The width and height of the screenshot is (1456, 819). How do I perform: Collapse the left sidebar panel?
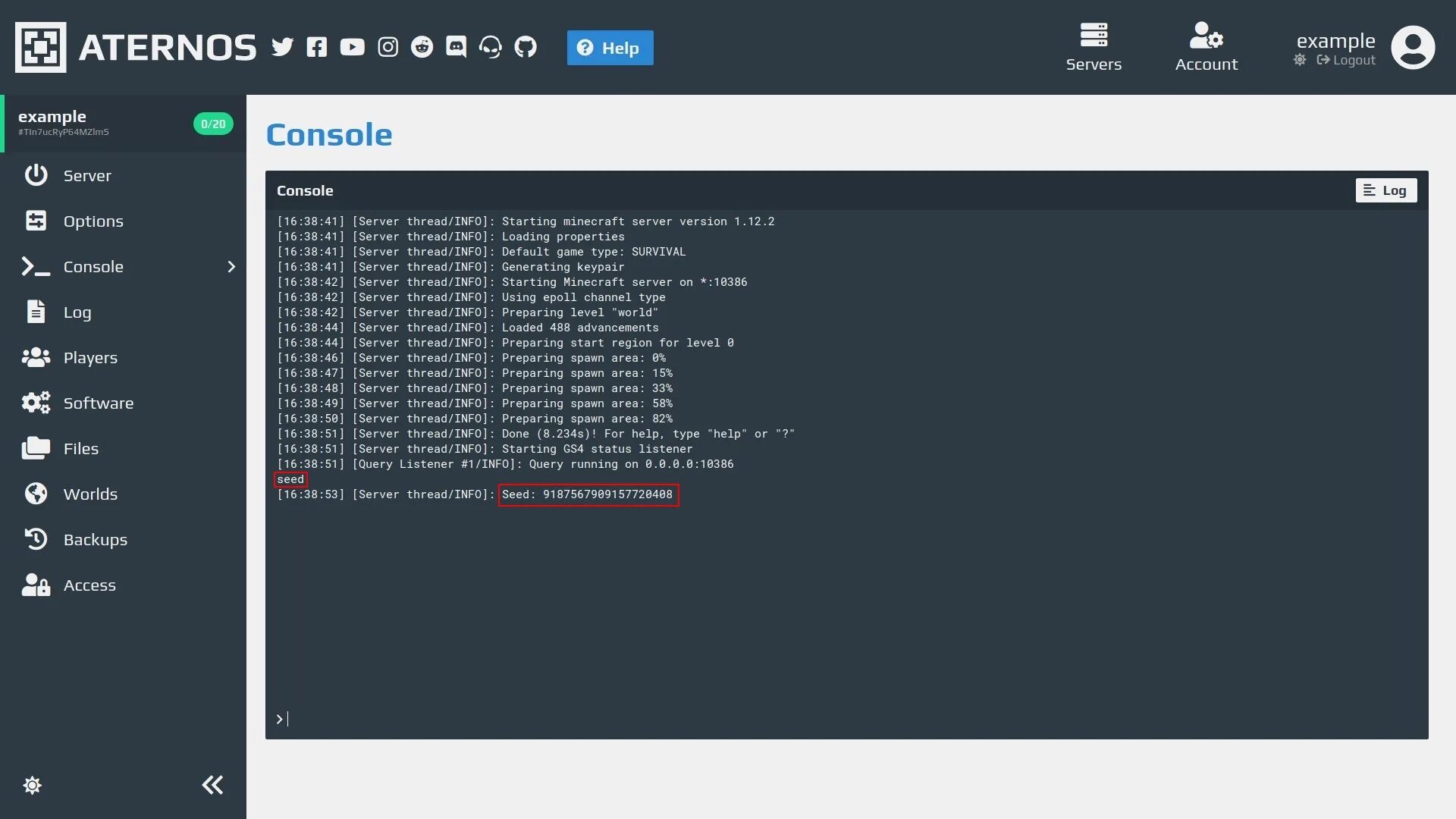tap(212, 785)
